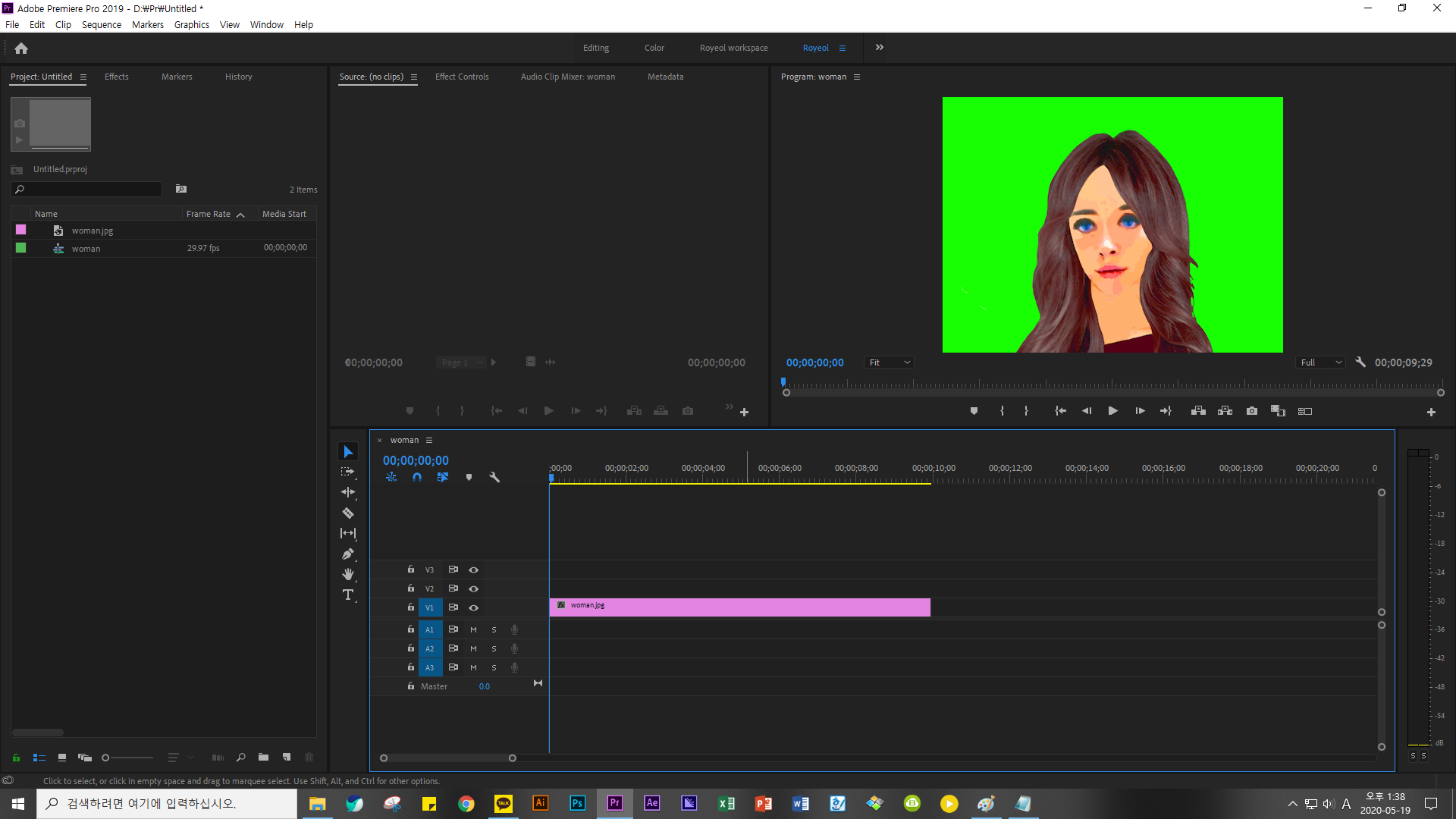
Task: Play the Program monitor sequence
Action: tap(1112, 411)
